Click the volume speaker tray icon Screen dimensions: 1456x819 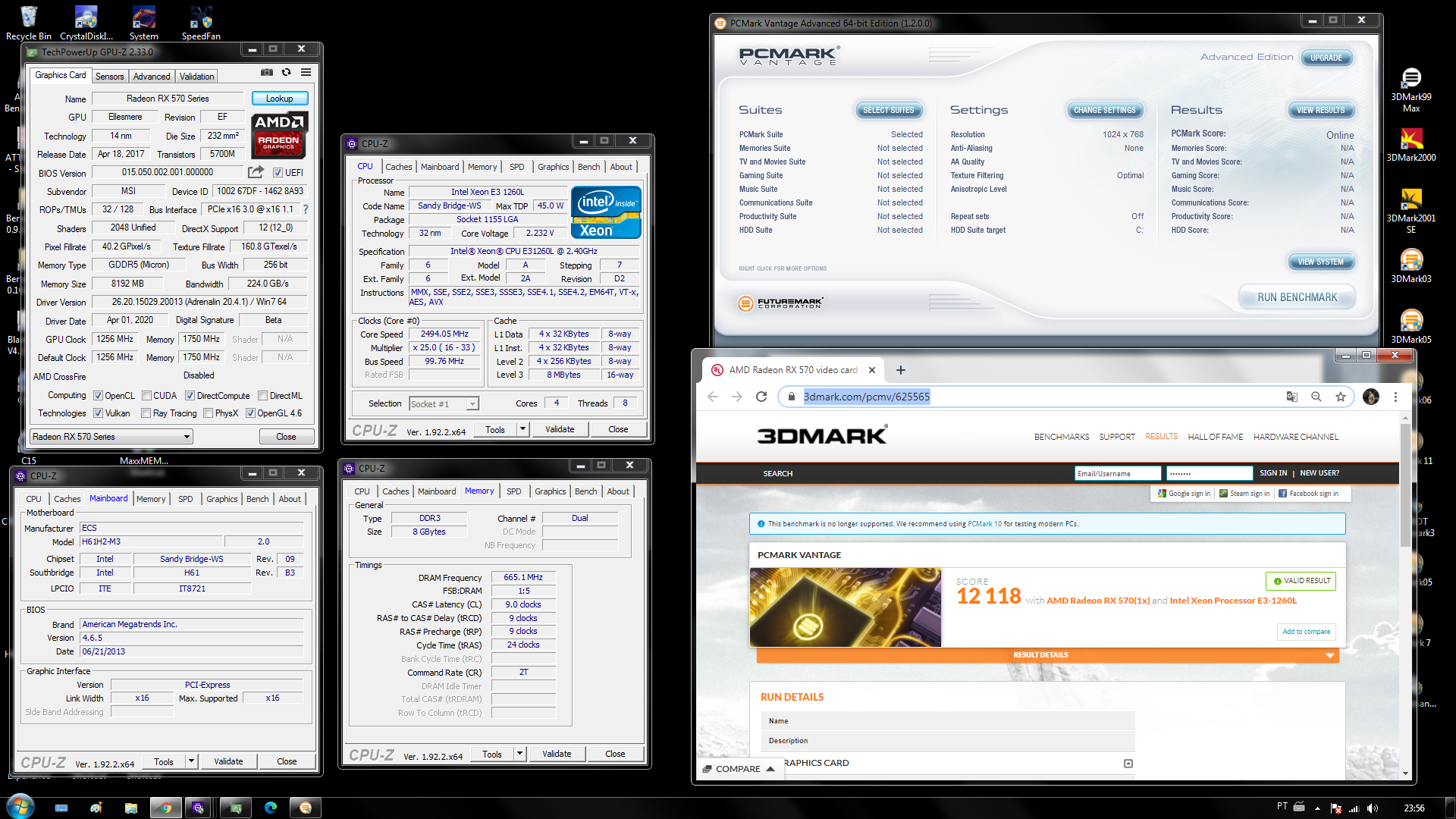click(x=1373, y=808)
